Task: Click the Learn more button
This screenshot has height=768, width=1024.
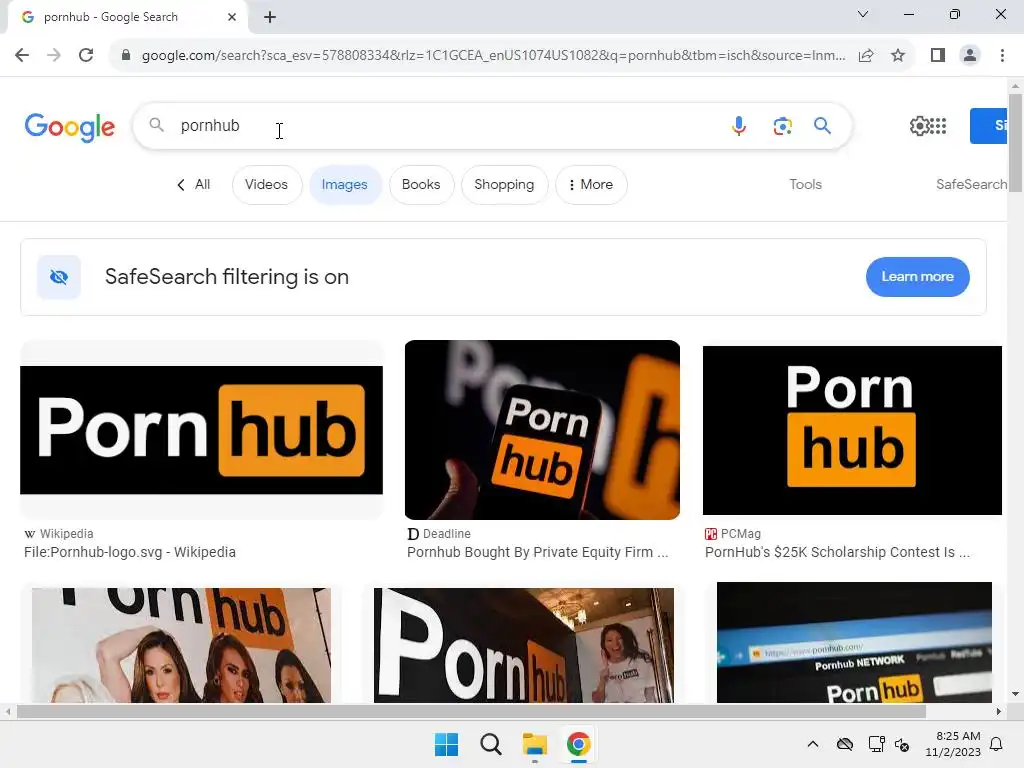Action: tap(918, 277)
